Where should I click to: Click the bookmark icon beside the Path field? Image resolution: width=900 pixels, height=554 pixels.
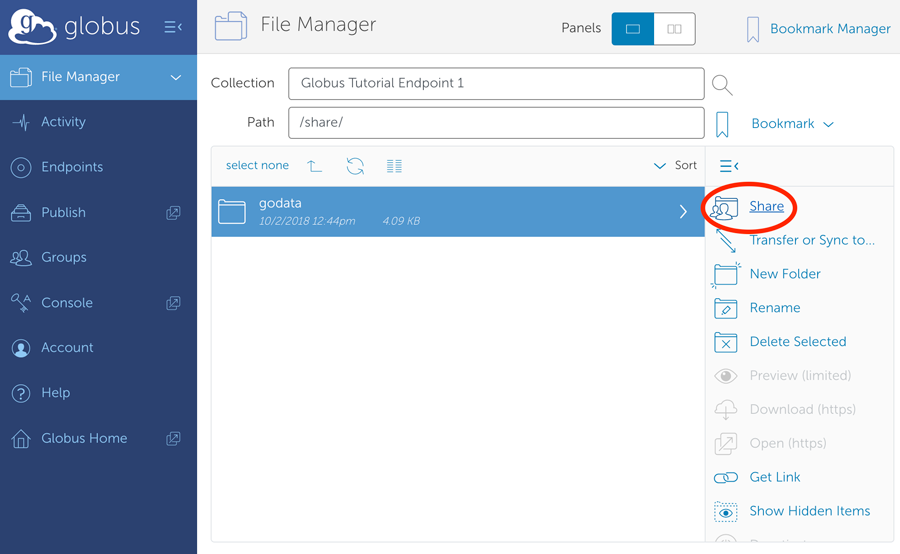(722, 124)
